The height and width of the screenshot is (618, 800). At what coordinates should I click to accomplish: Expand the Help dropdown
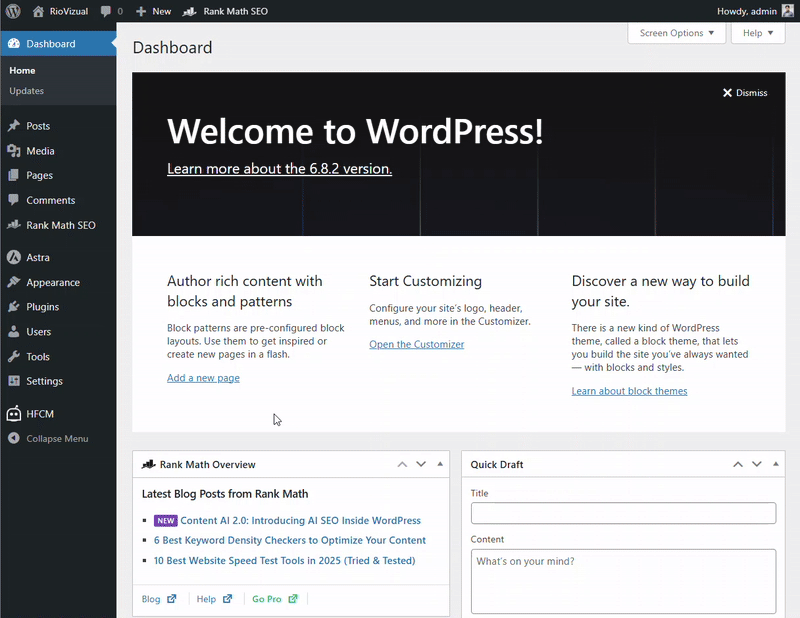[757, 33]
